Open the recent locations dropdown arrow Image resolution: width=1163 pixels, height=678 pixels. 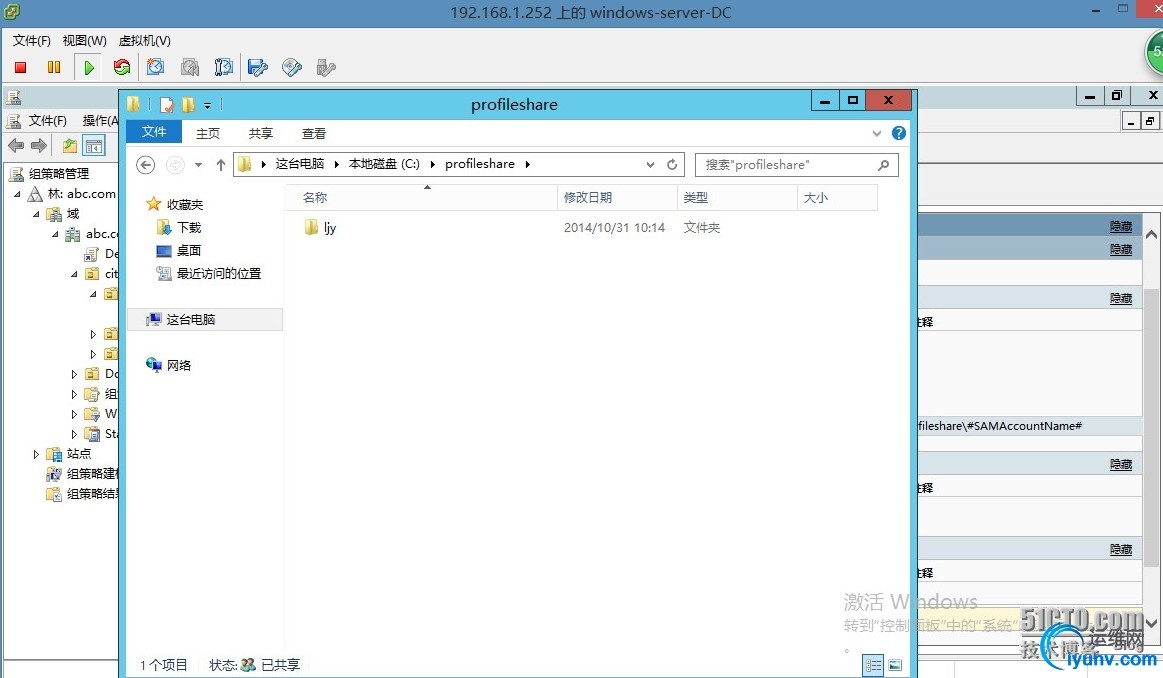click(x=198, y=165)
